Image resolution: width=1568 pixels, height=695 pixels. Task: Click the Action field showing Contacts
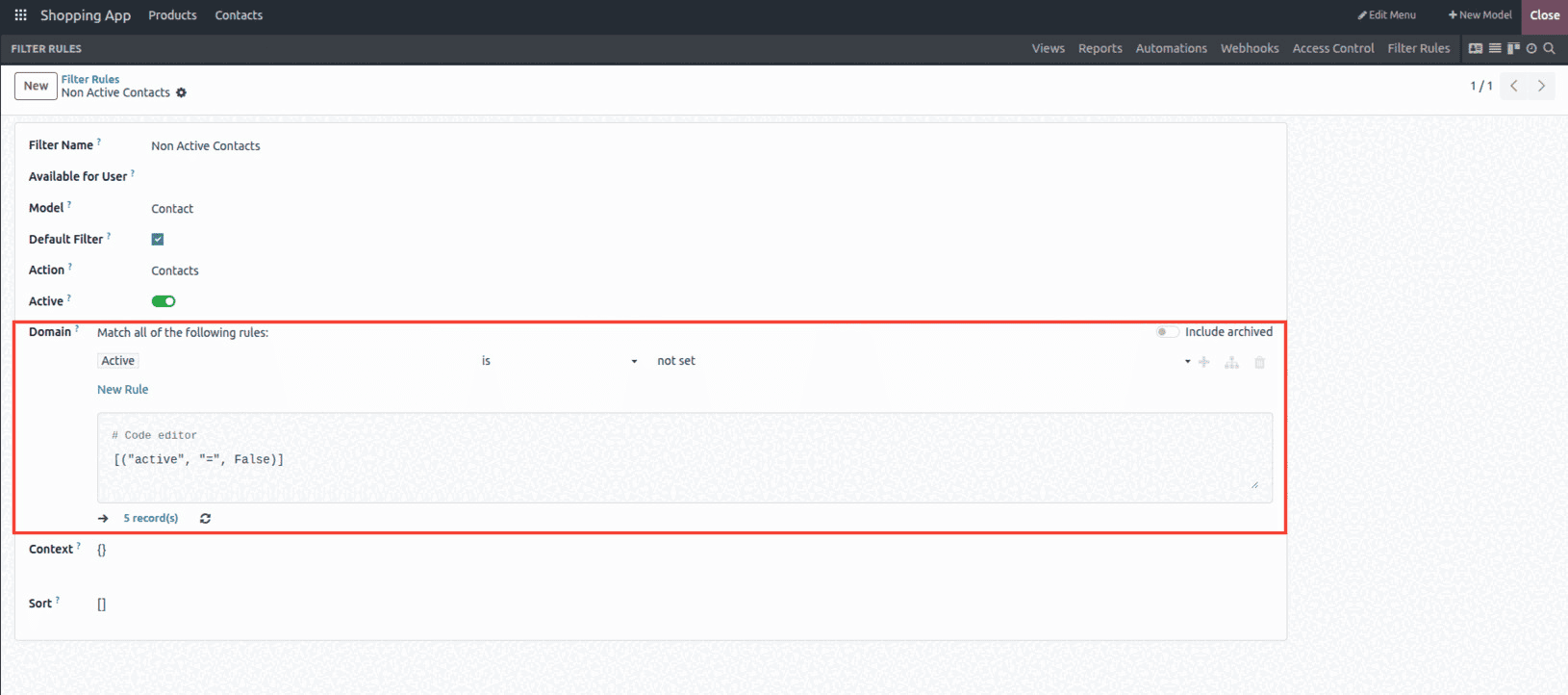coord(175,271)
